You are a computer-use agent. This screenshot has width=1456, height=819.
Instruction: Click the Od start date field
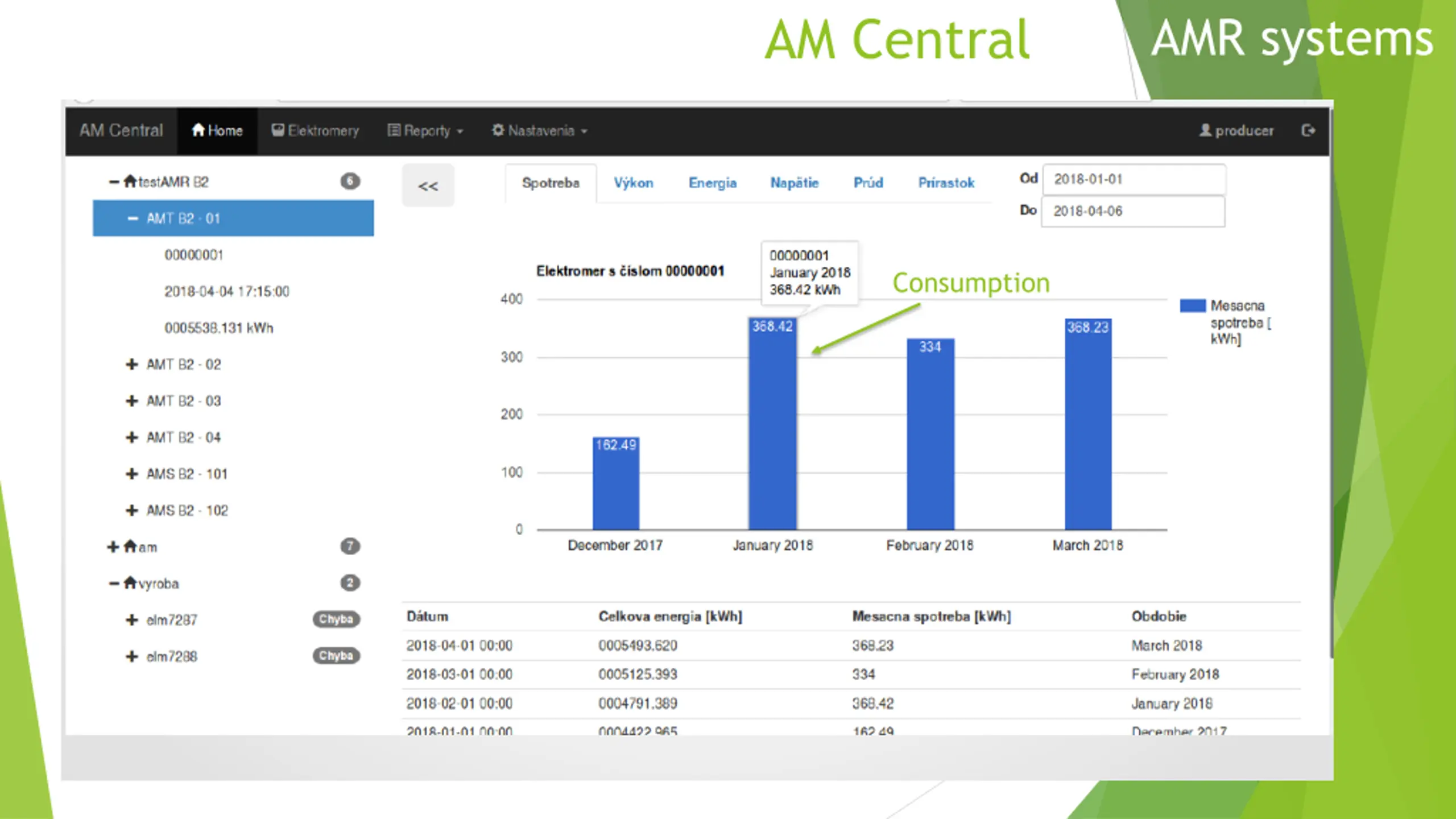[x=1134, y=179]
